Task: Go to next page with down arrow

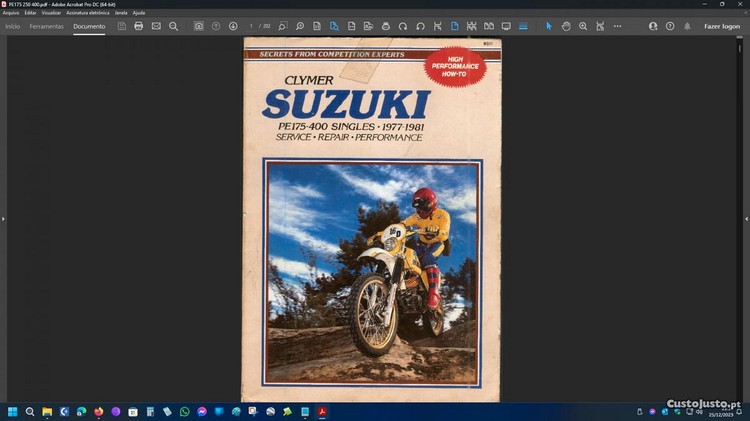Action: point(233,26)
